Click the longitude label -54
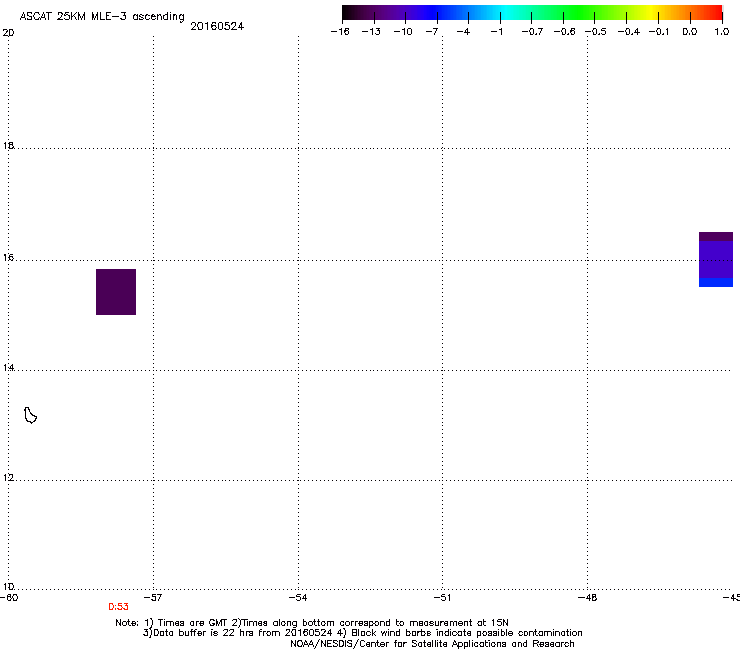Image resolution: width=740 pixels, height=650 pixels. (x=298, y=598)
